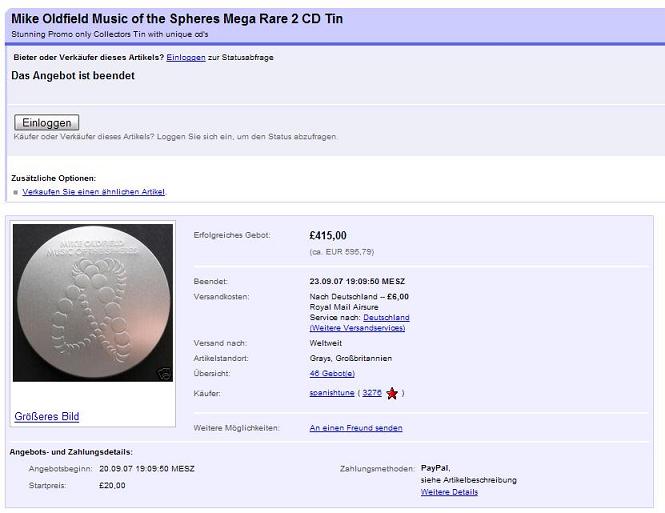Click bullet icon beside similar-item link
The image size is (665, 513).
point(15,191)
